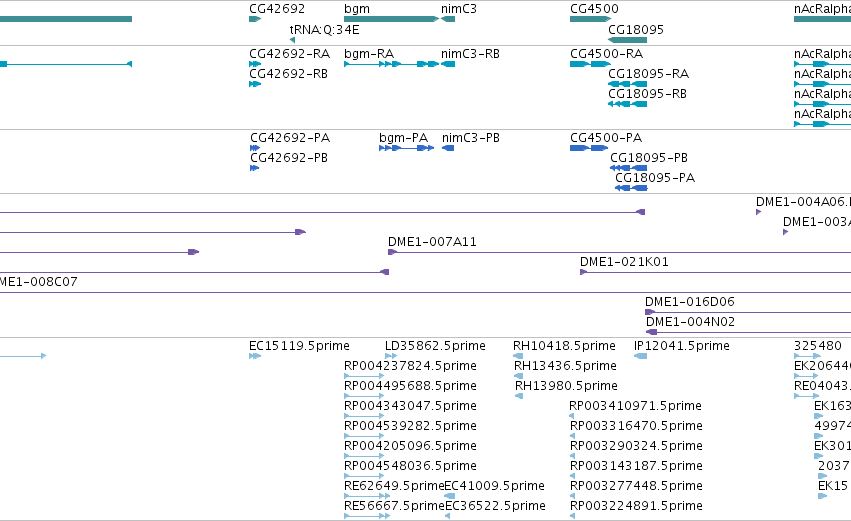Click the nimC3-RB transcript label
Screen dimensions: 851x521
tap(470, 54)
